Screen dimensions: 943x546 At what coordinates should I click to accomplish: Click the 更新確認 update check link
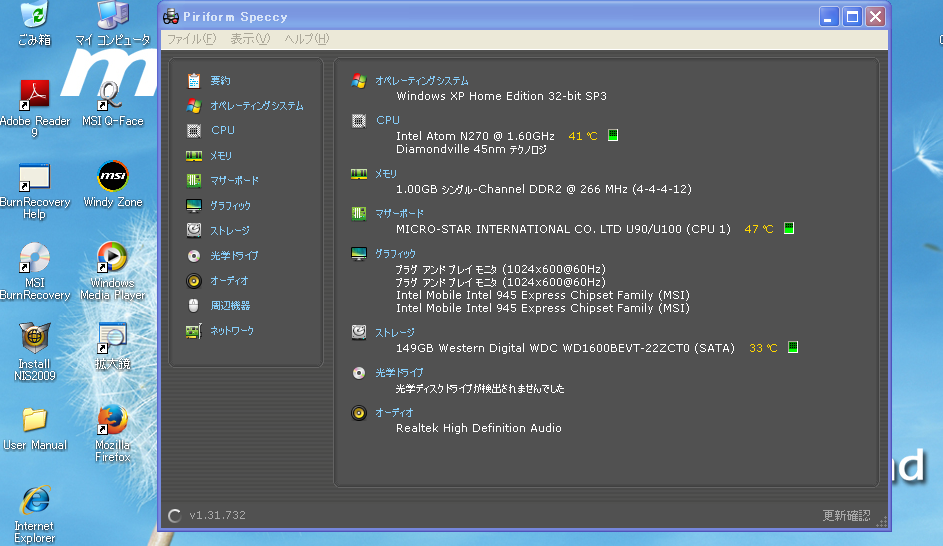(846, 516)
